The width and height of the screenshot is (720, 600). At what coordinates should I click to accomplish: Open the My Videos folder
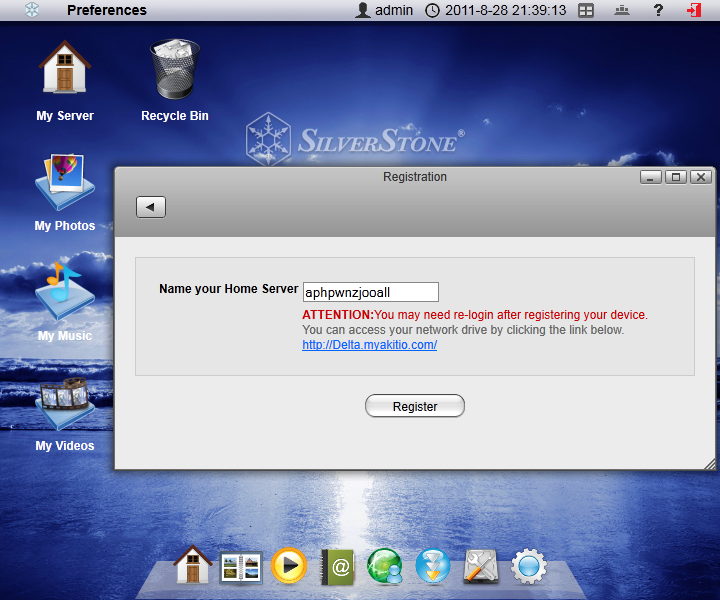pos(65,403)
